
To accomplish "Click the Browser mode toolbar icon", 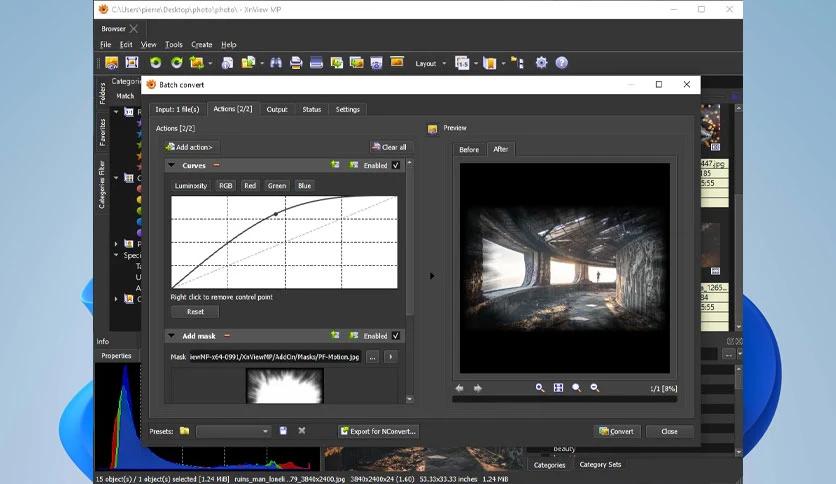I will [111, 63].
